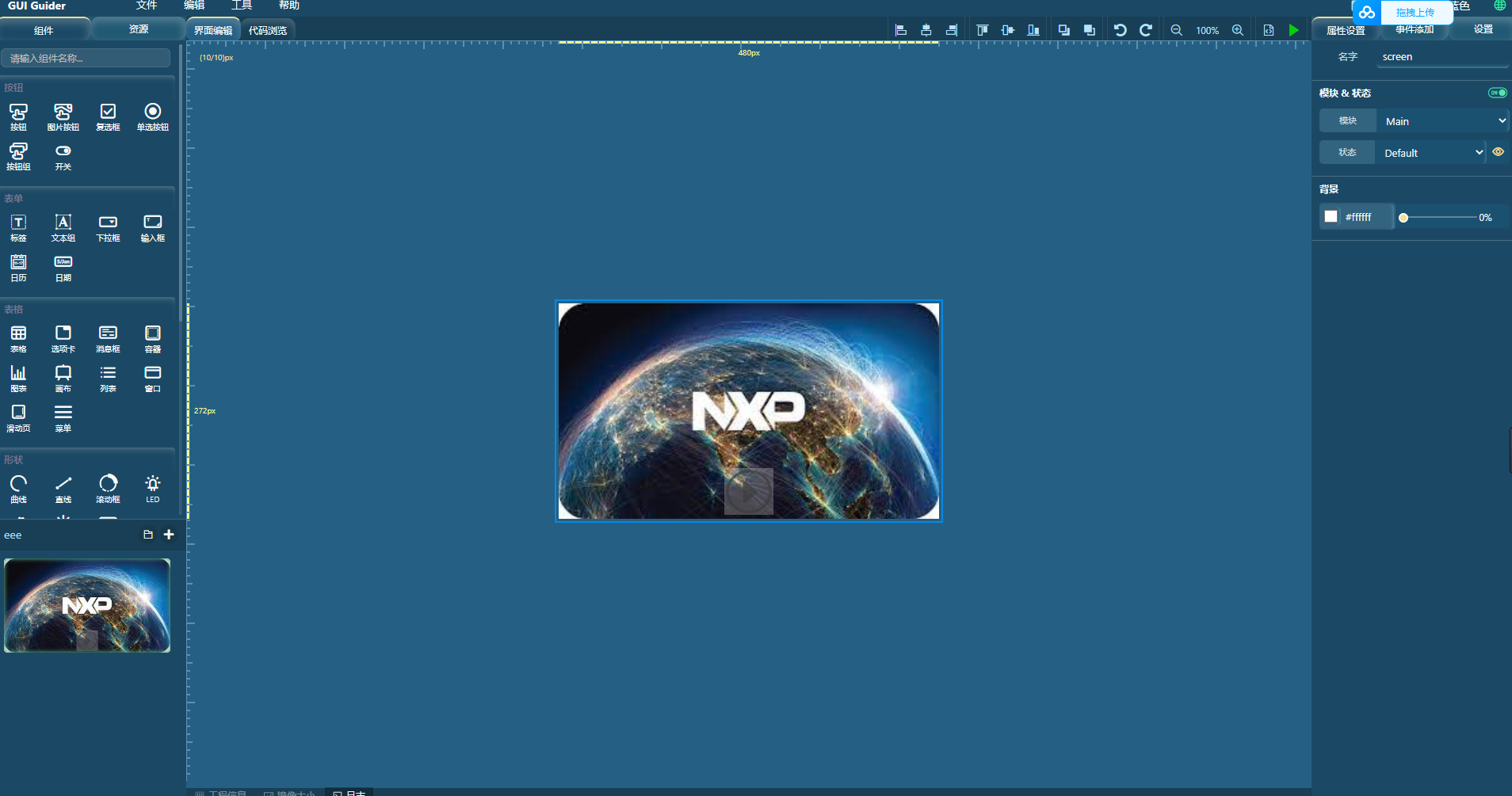Image resolution: width=1512 pixels, height=796 pixels.
Task: Select the 标签 label widget
Action: [x=18, y=227]
